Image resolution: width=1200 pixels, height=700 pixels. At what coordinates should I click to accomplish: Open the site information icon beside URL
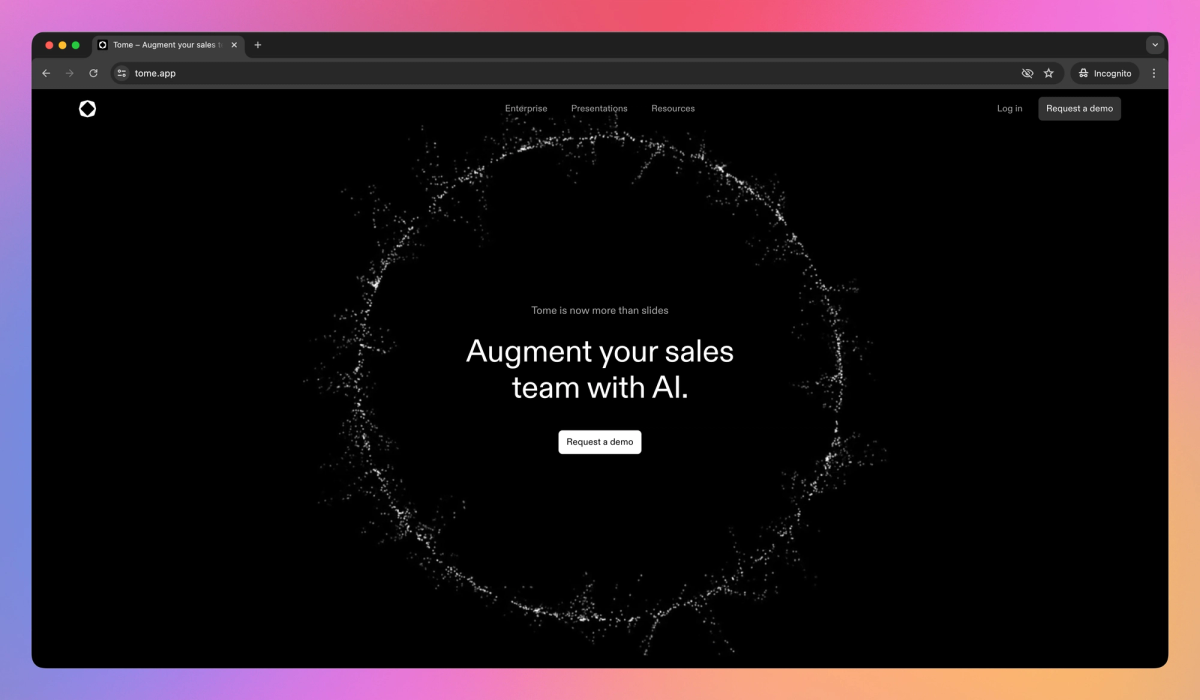click(x=122, y=73)
